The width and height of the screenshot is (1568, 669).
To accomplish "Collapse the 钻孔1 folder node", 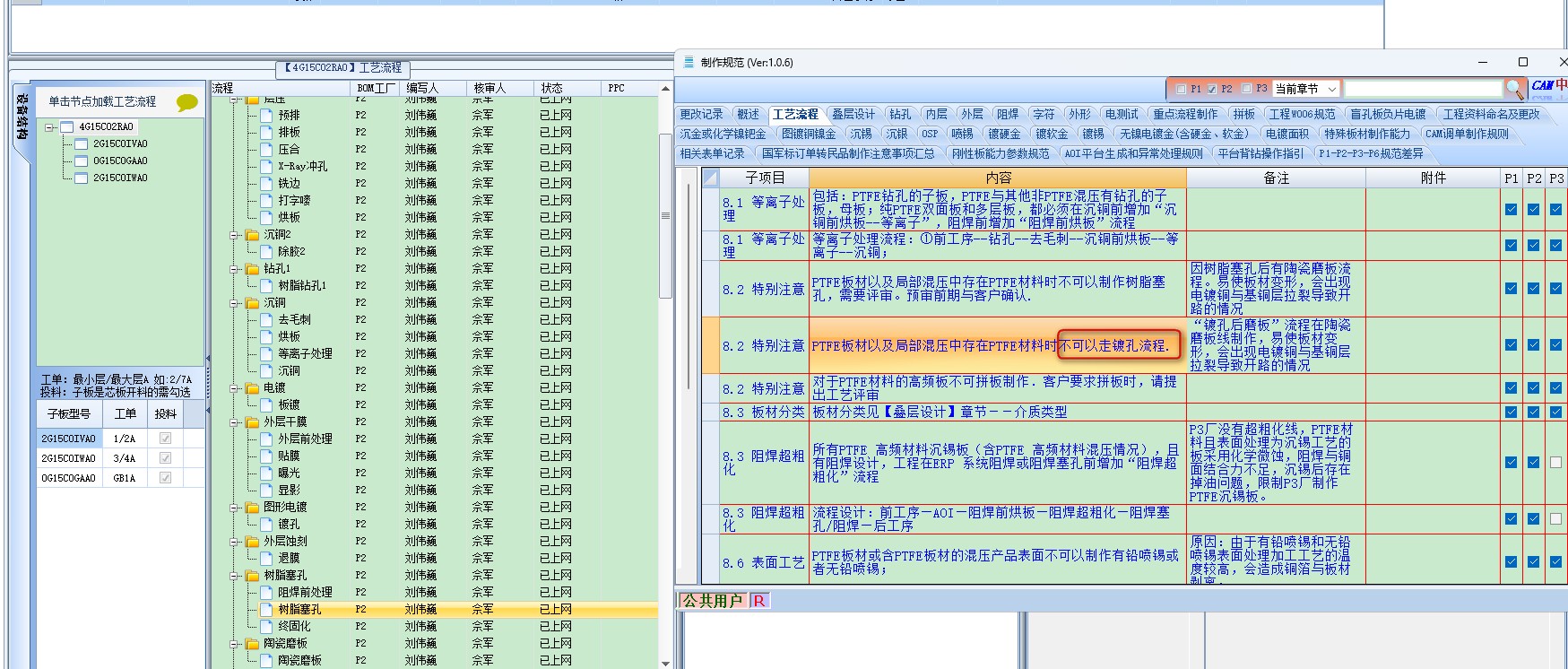I will (x=235, y=269).
